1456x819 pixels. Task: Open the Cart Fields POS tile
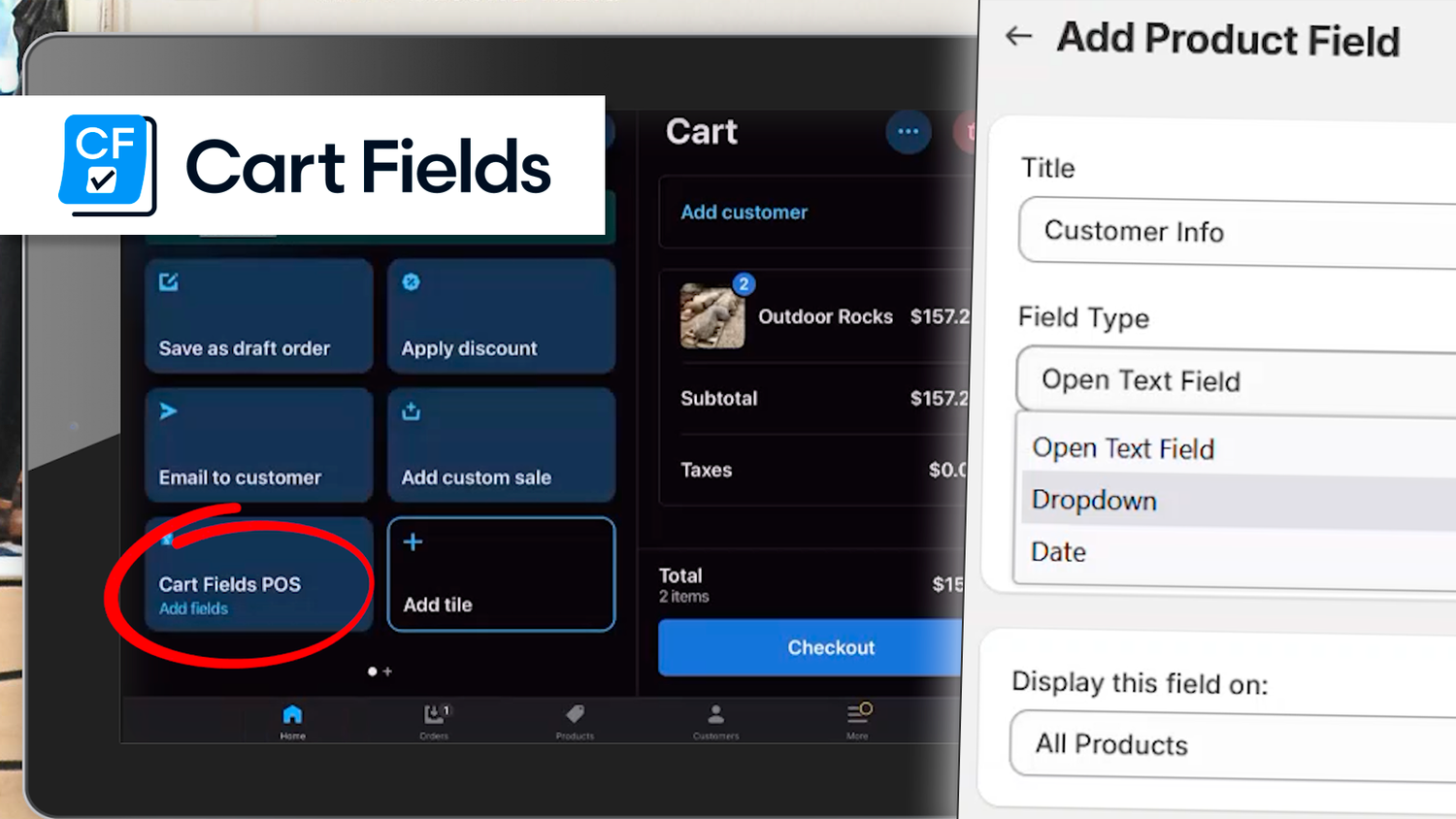pos(258,574)
